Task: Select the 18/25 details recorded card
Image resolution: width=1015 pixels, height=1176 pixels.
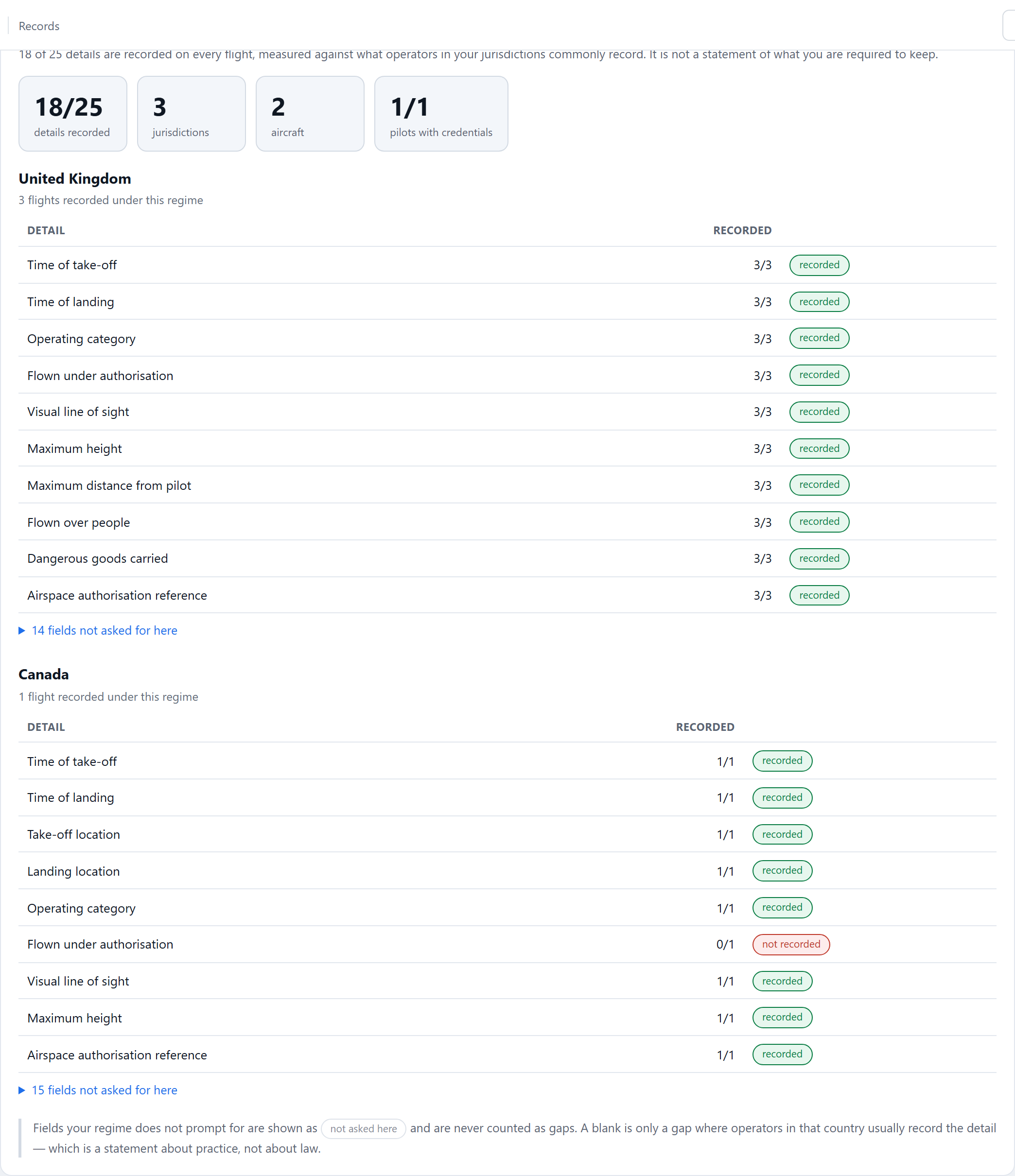Action: click(x=72, y=114)
